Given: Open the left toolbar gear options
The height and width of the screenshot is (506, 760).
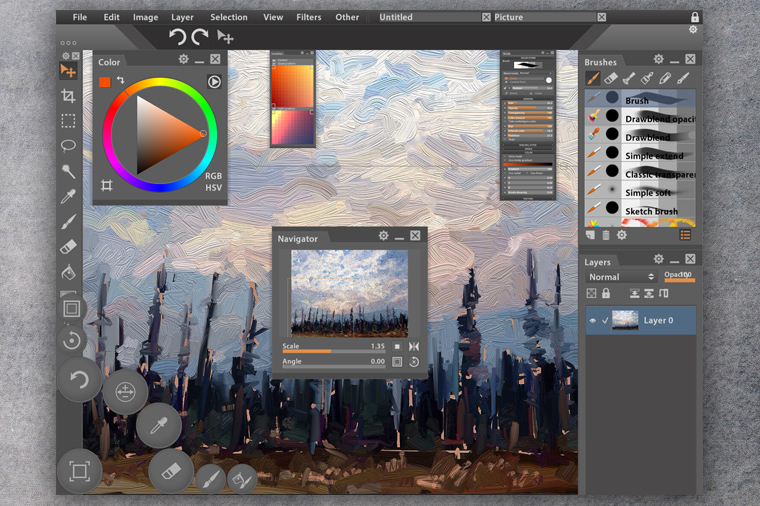Looking at the screenshot, I should click(x=66, y=56).
